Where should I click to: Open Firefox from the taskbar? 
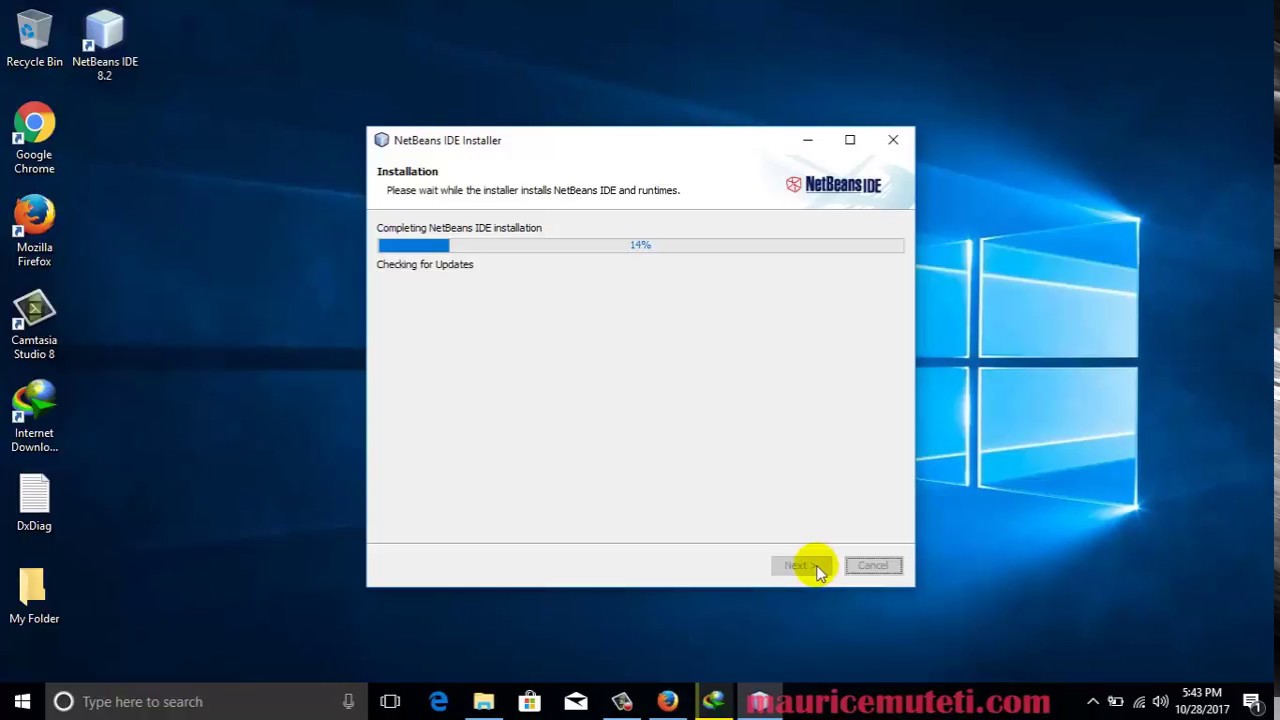[x=668, y=701]
